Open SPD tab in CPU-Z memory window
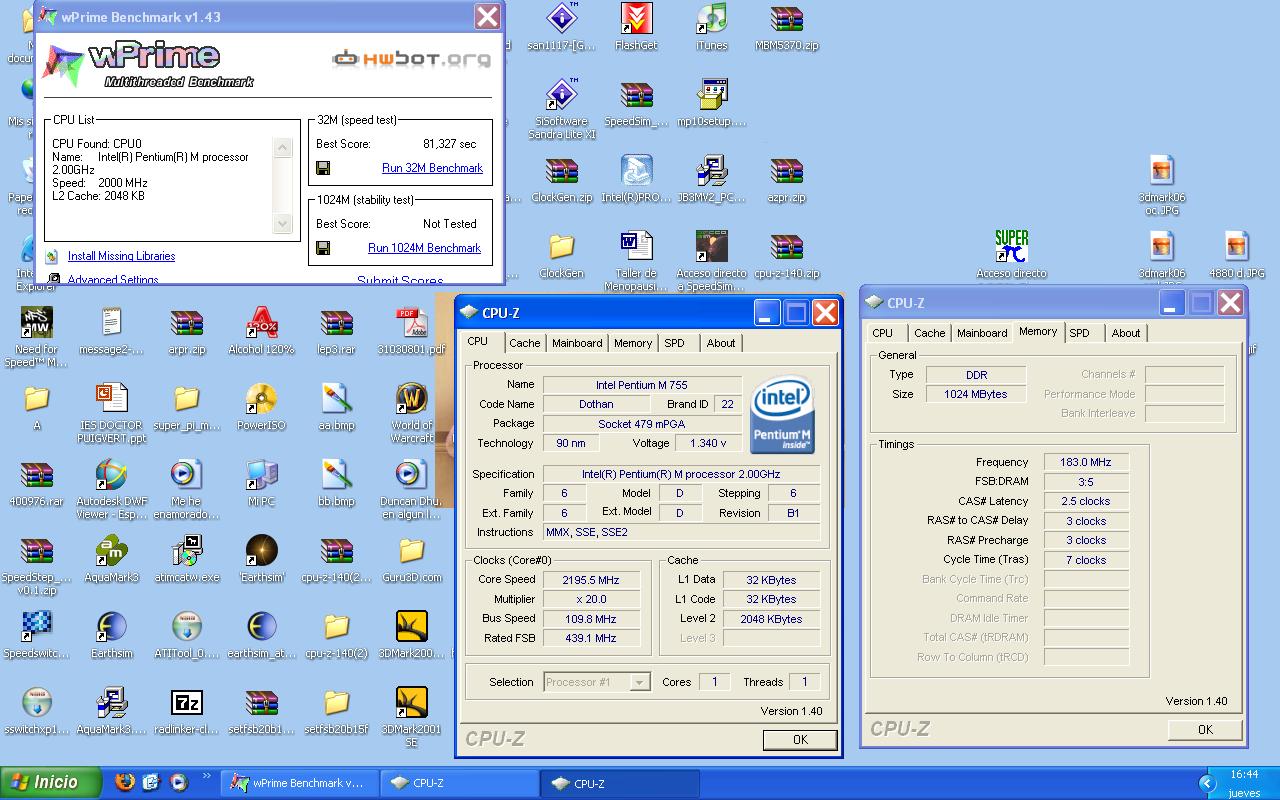 pos(1079,333)
